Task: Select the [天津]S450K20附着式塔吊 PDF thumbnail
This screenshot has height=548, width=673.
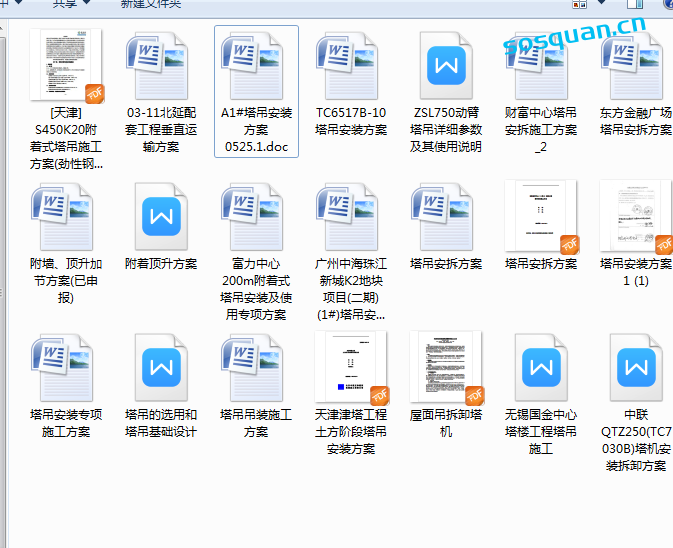Action: click(x=65, y=66)
